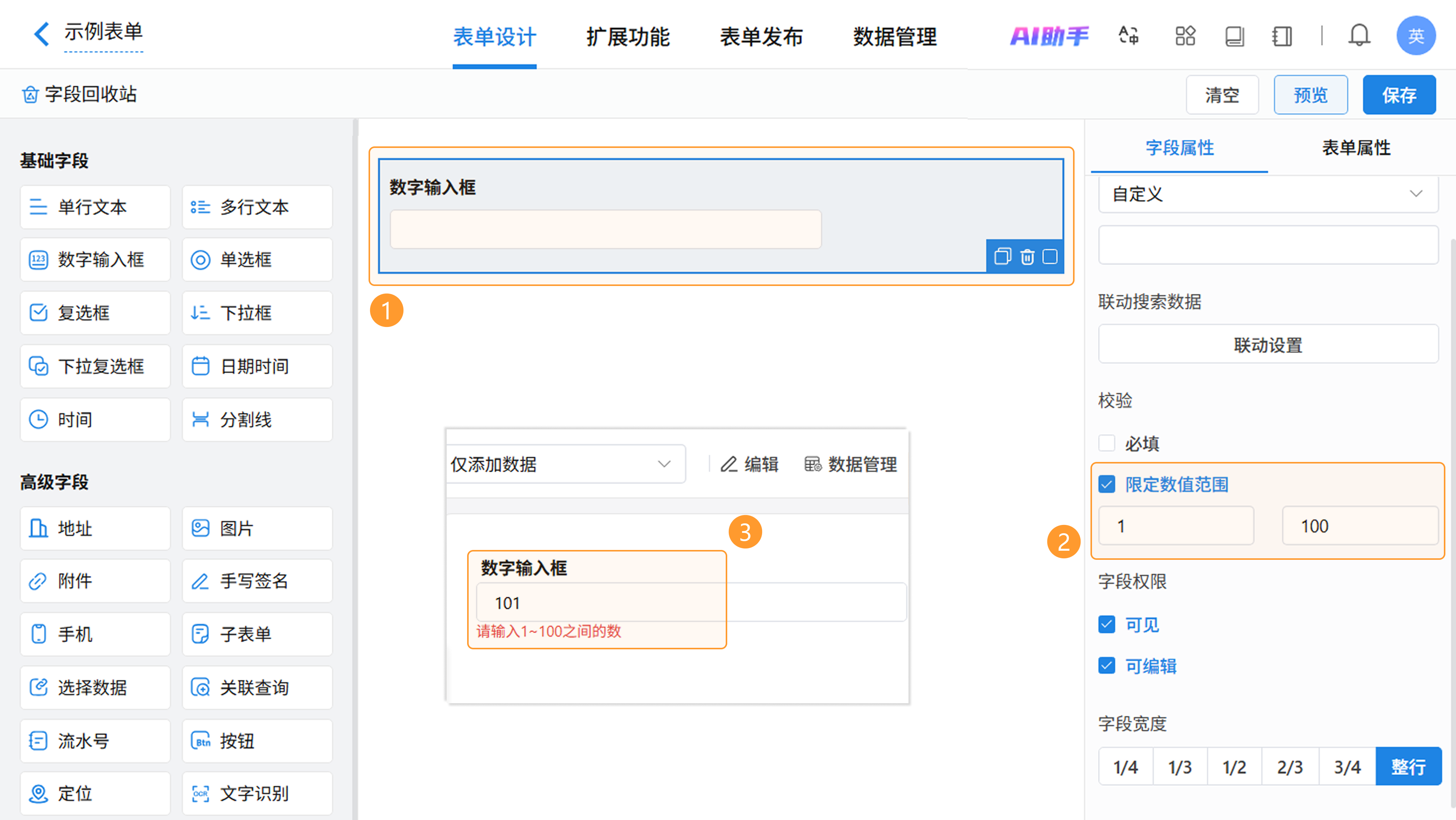Add the 手写签名 field
Screen dimensions: 1456x820
257,581
